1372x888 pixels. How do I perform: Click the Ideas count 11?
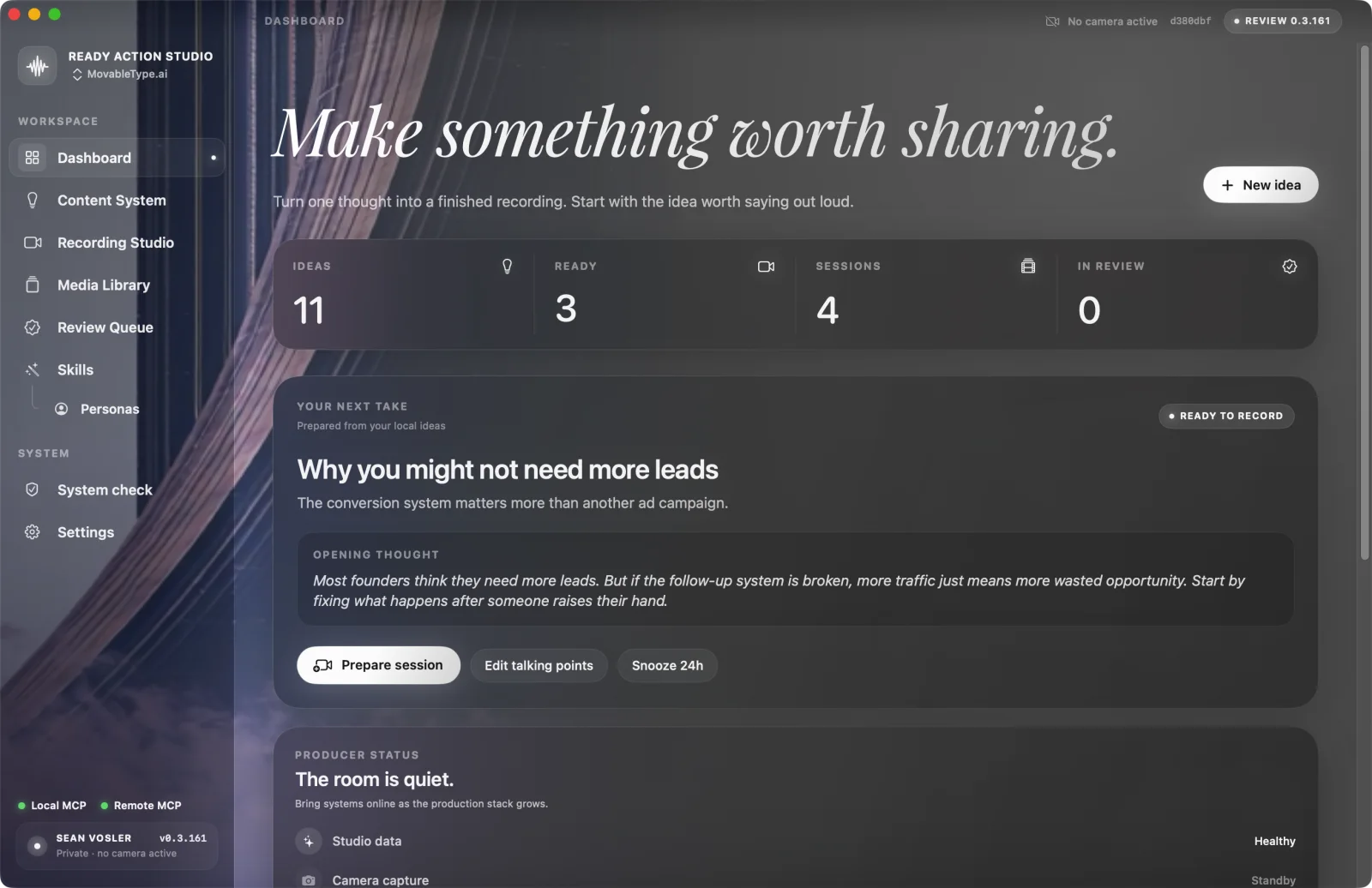click(309, 310)
